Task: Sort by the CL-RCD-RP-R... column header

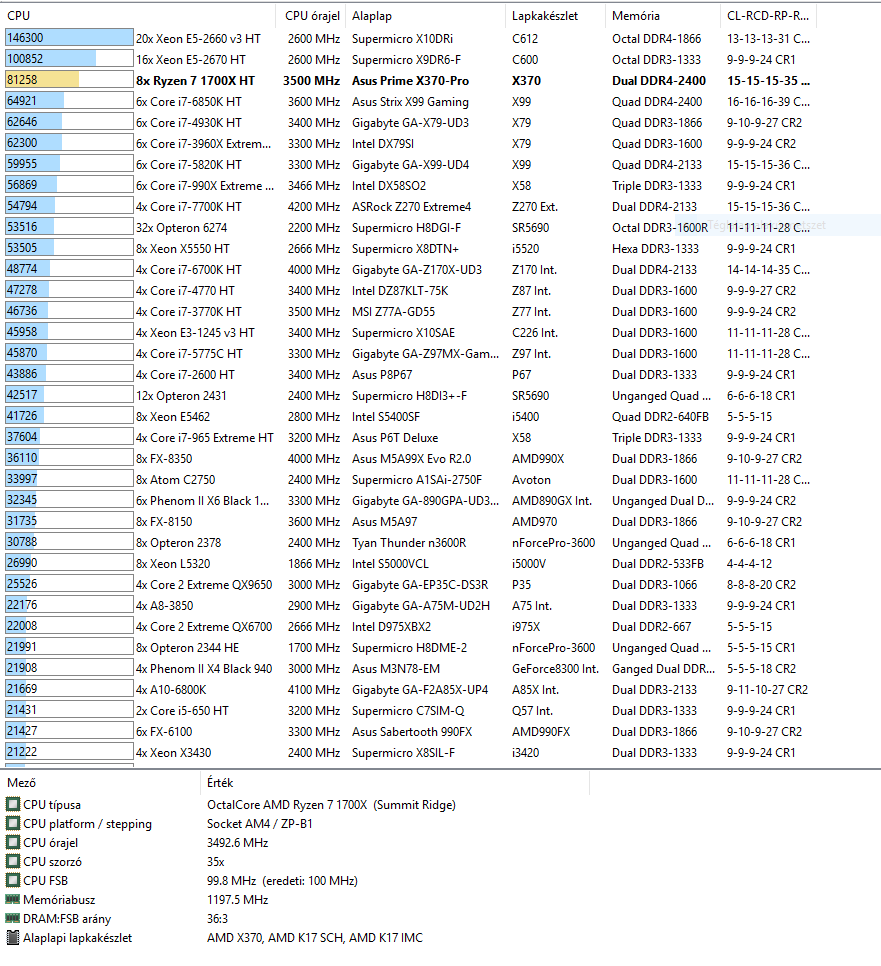Action: pos(768,16)
